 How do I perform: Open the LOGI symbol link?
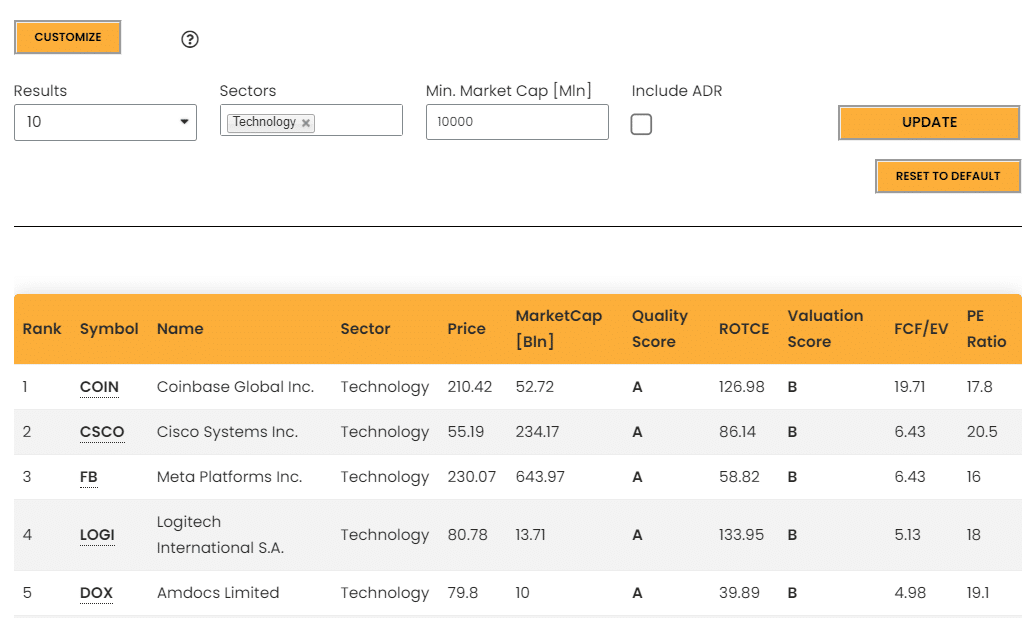point(97,535)
